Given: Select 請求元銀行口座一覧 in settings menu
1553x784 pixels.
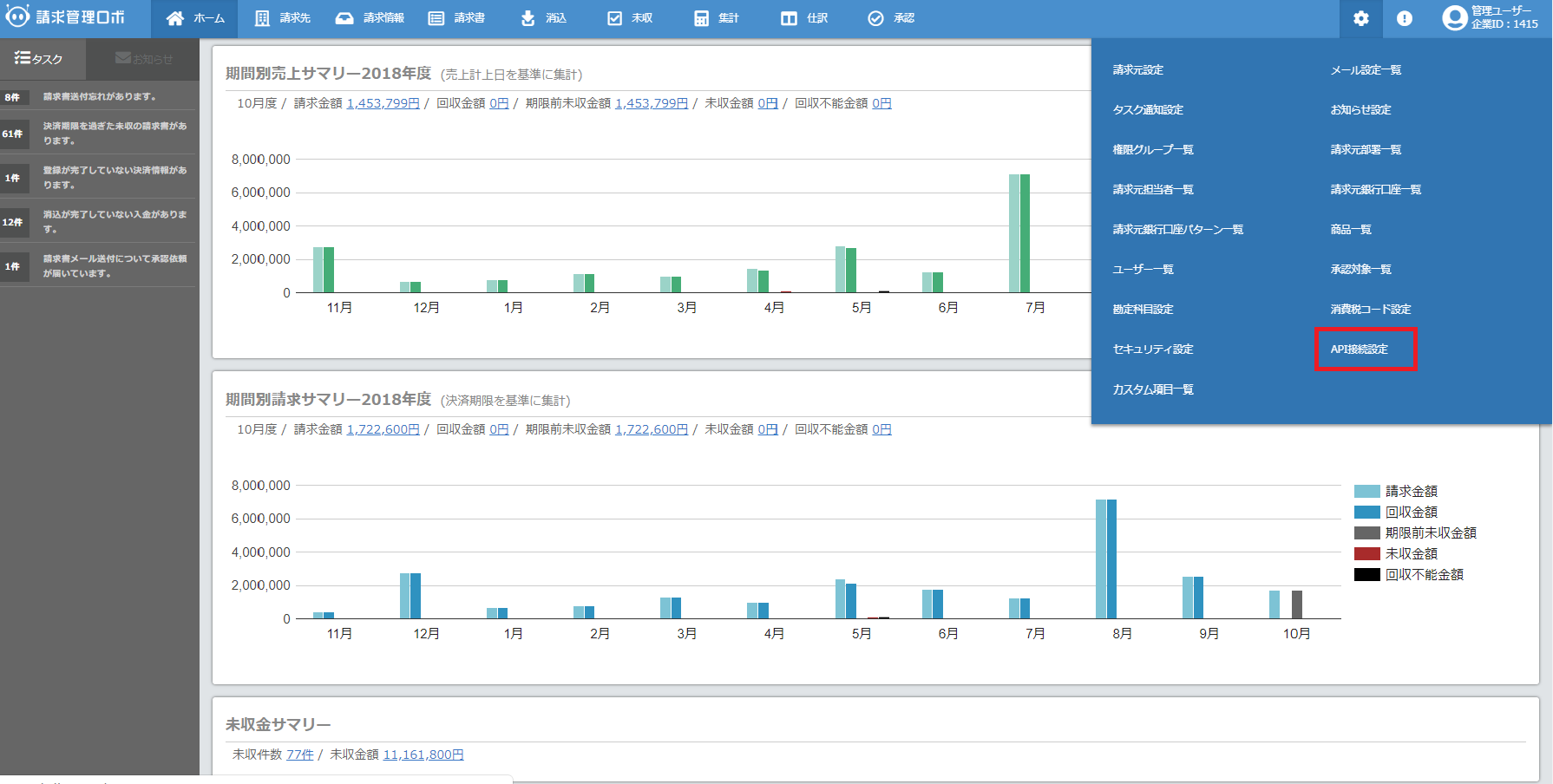Looking at the screenshot, I should 1375,190.
